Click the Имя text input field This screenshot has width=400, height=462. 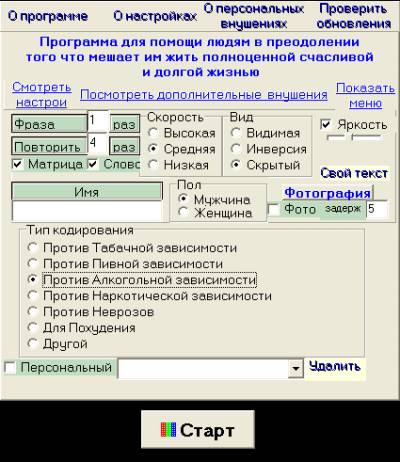click(87, 210)
